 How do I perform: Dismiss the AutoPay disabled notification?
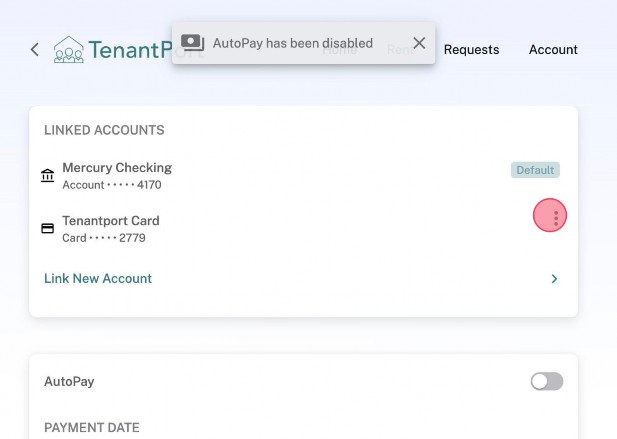coord(419,43)
